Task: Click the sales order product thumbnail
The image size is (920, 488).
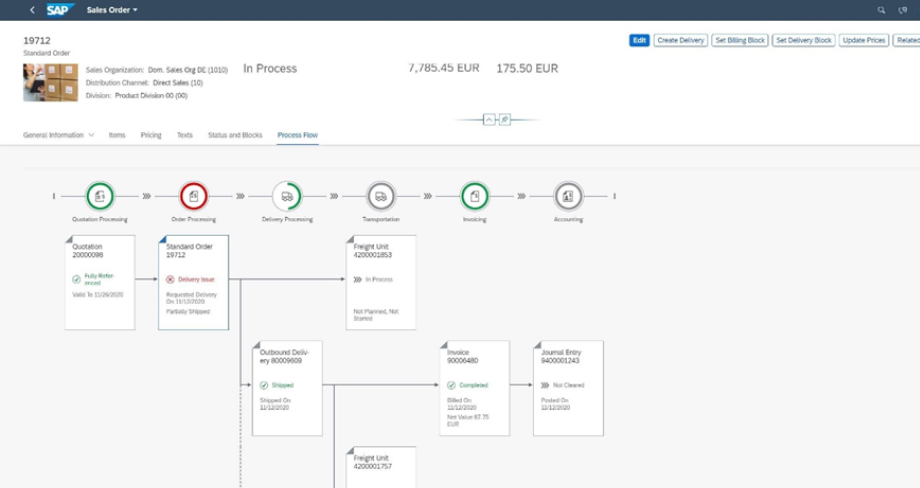Action: (x=50, y=83)
